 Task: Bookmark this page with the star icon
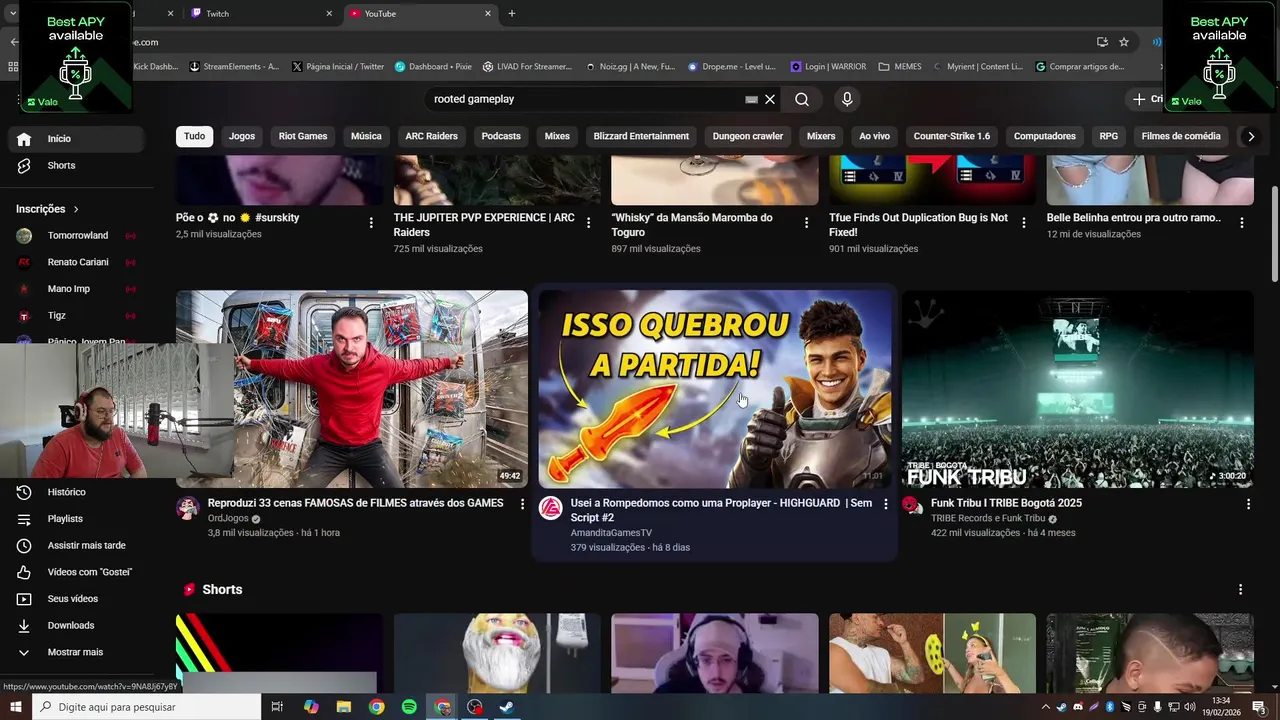(x=1124, y=42)
